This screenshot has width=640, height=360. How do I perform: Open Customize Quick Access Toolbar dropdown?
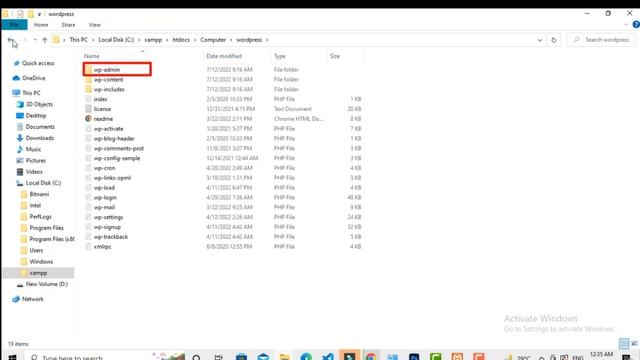coord(39,14)
